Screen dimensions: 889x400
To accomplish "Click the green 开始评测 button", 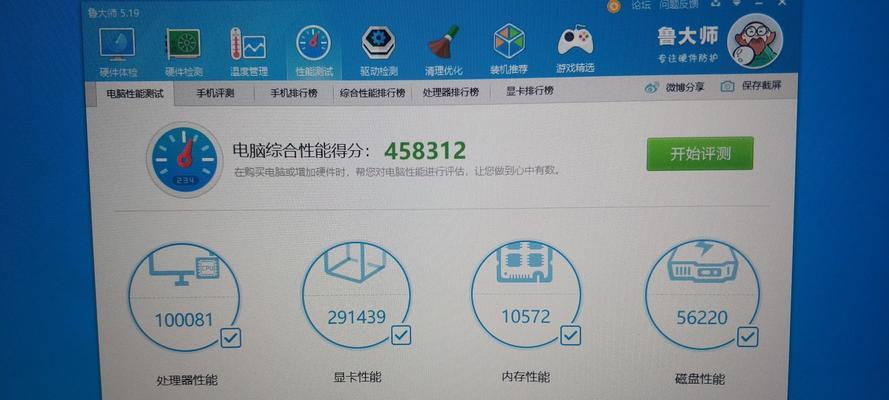I will [700, 154].
